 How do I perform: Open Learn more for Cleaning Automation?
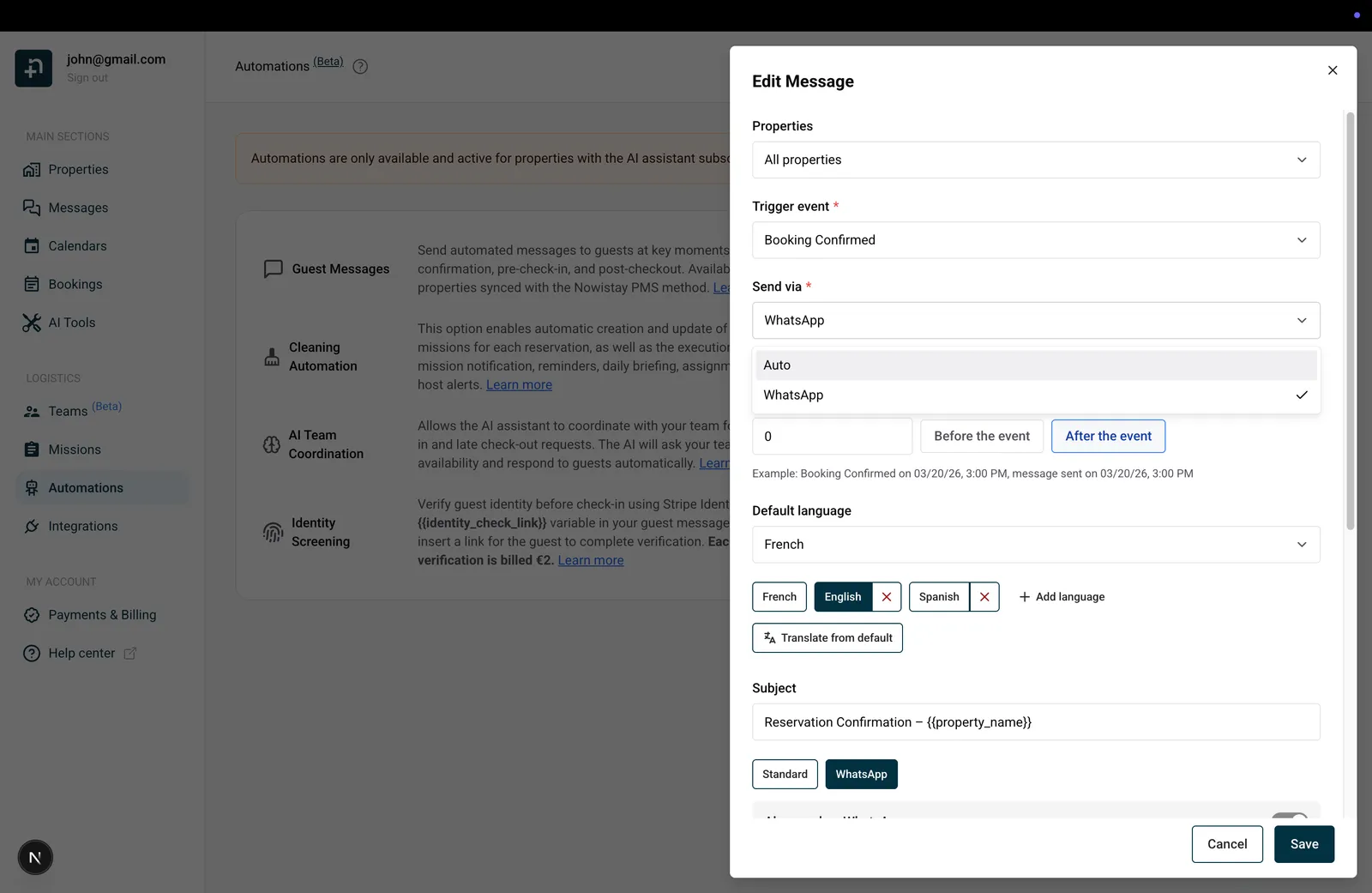(x=519, y=385)
